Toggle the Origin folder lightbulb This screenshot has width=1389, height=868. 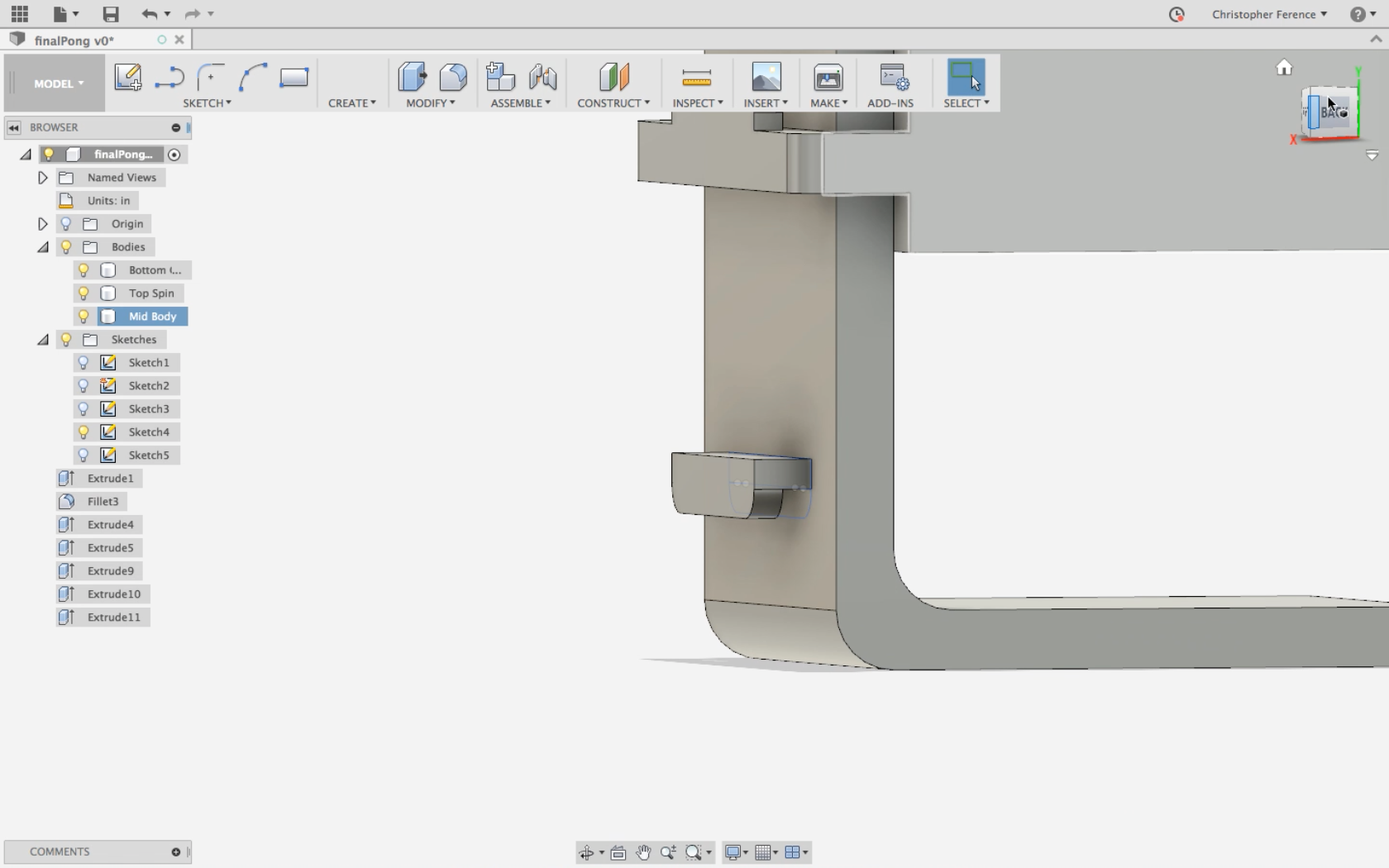pos(66,223)
